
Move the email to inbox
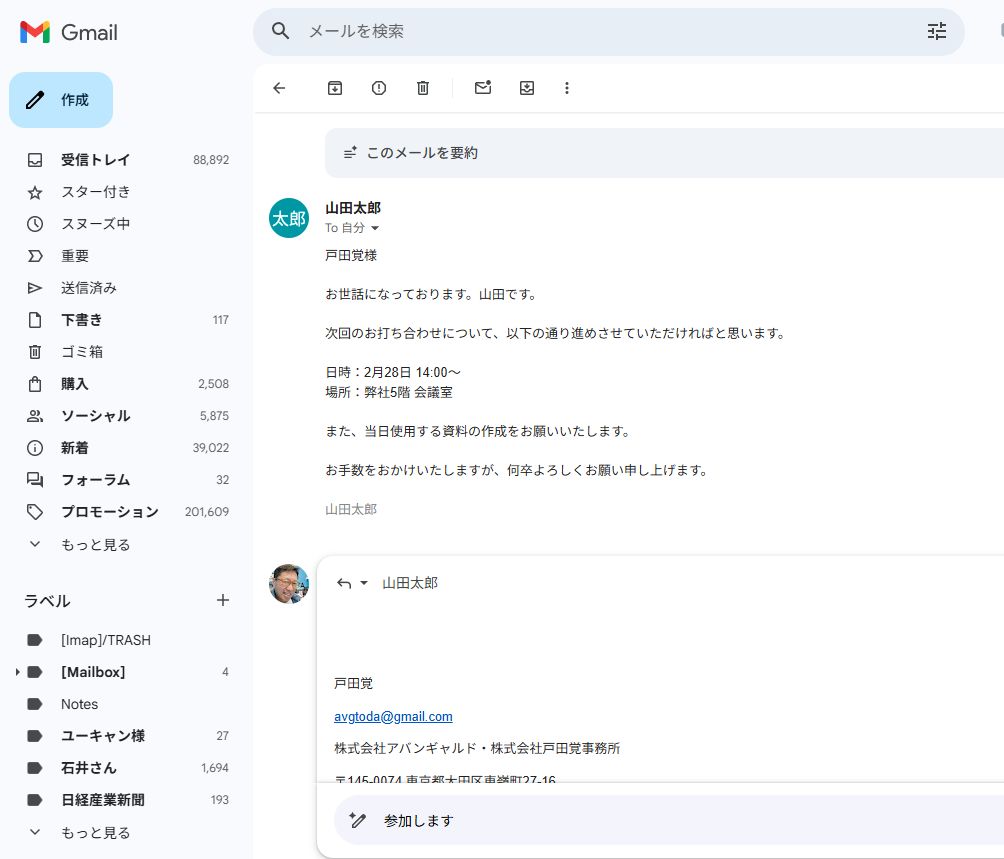(x=527, y=88)
